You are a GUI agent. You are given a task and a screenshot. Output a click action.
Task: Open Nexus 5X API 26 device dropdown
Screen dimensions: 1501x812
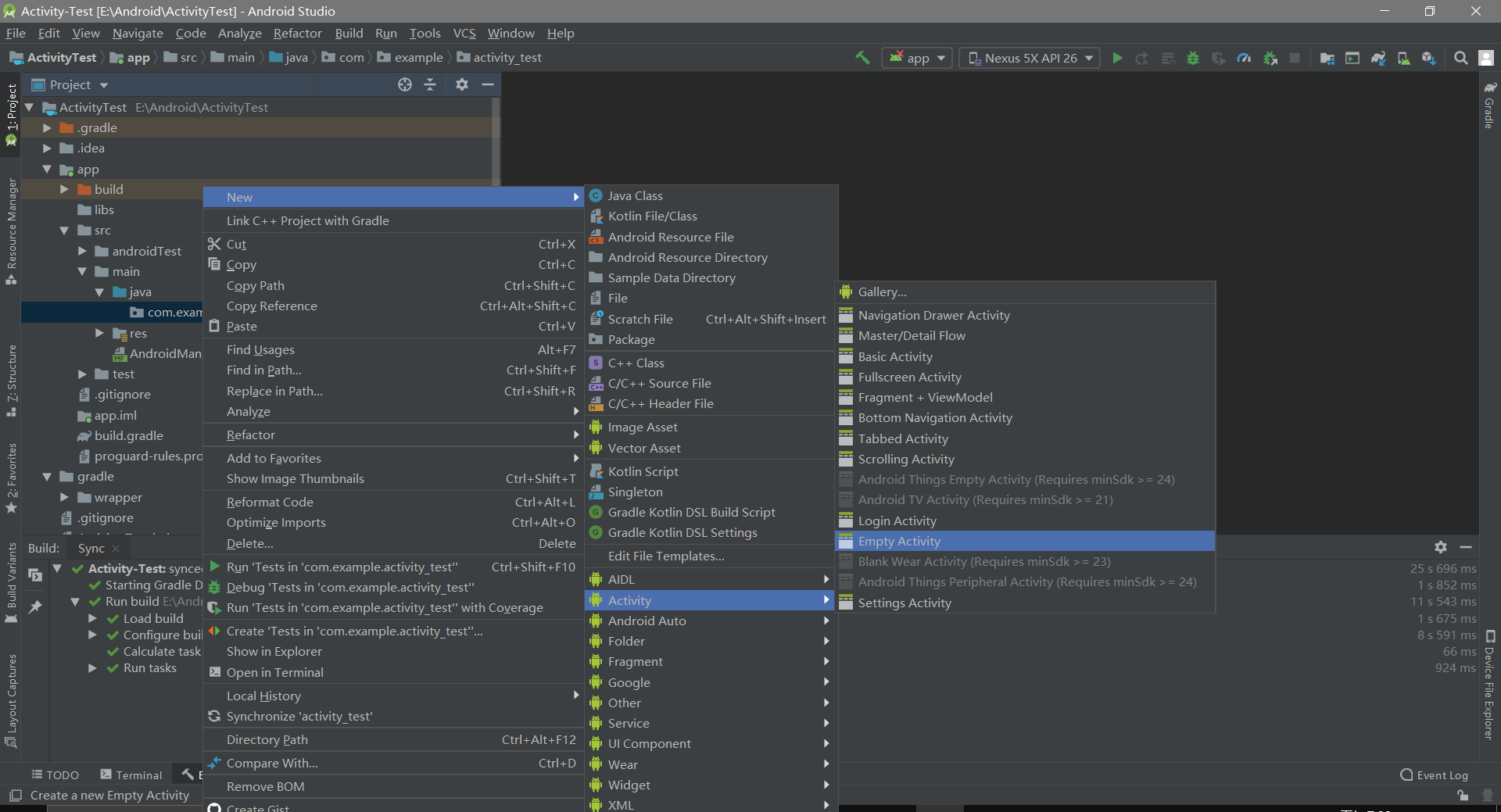[1030, 58]
